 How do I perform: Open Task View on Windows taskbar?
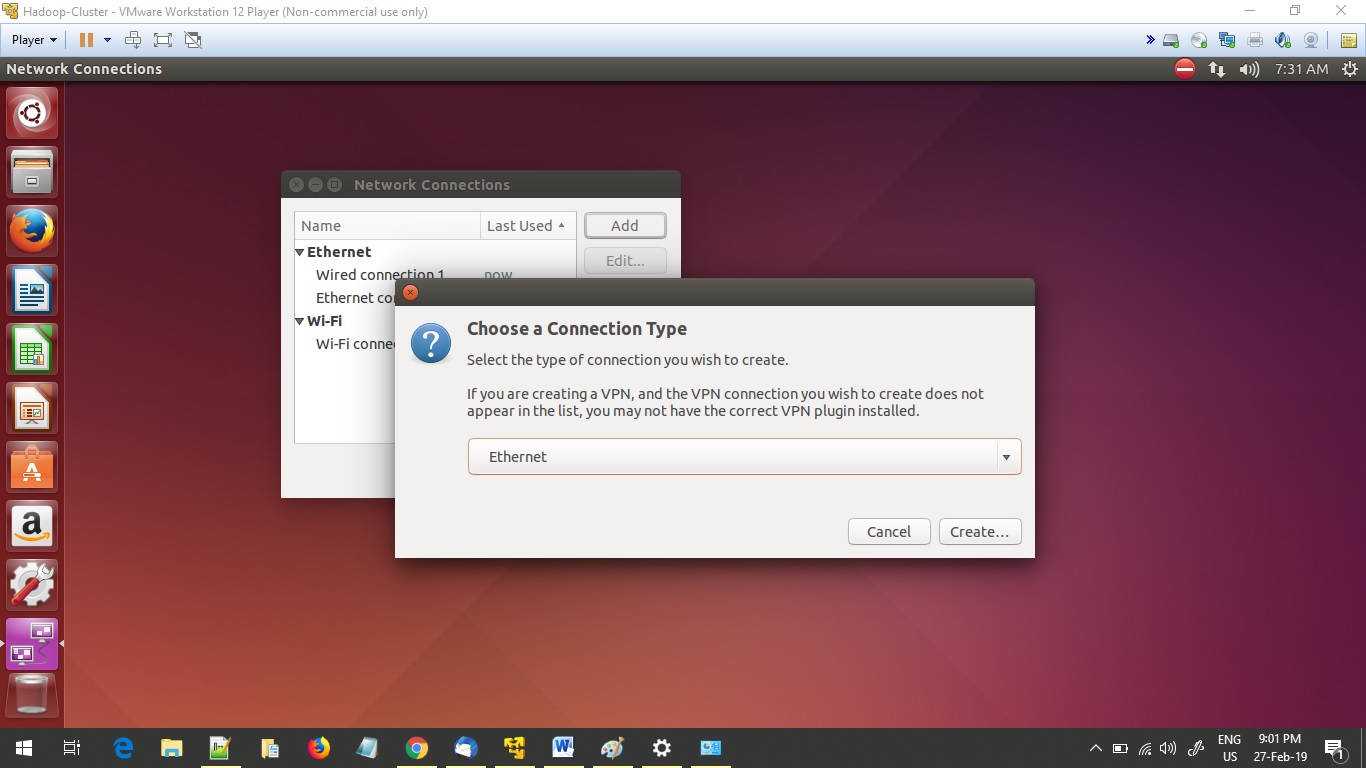coord(71,748)
